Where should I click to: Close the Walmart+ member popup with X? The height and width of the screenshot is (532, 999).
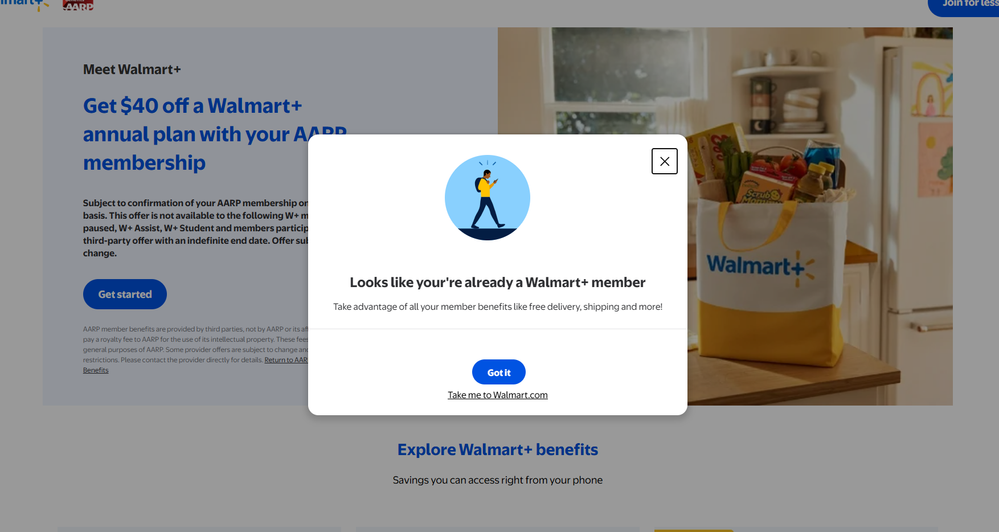pos(664,161)
